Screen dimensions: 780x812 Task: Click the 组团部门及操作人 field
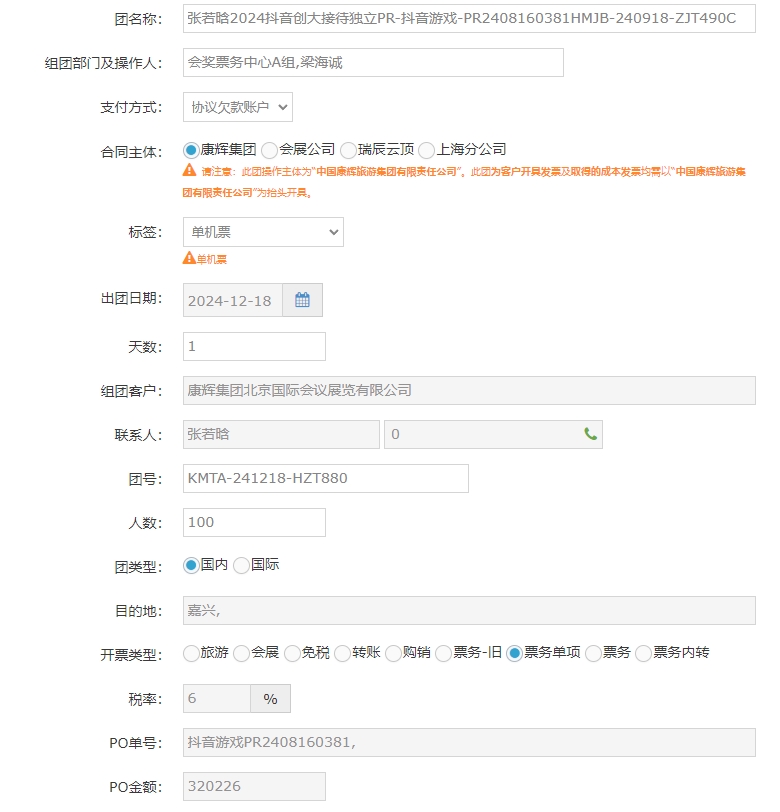click(x=373, y=62)
